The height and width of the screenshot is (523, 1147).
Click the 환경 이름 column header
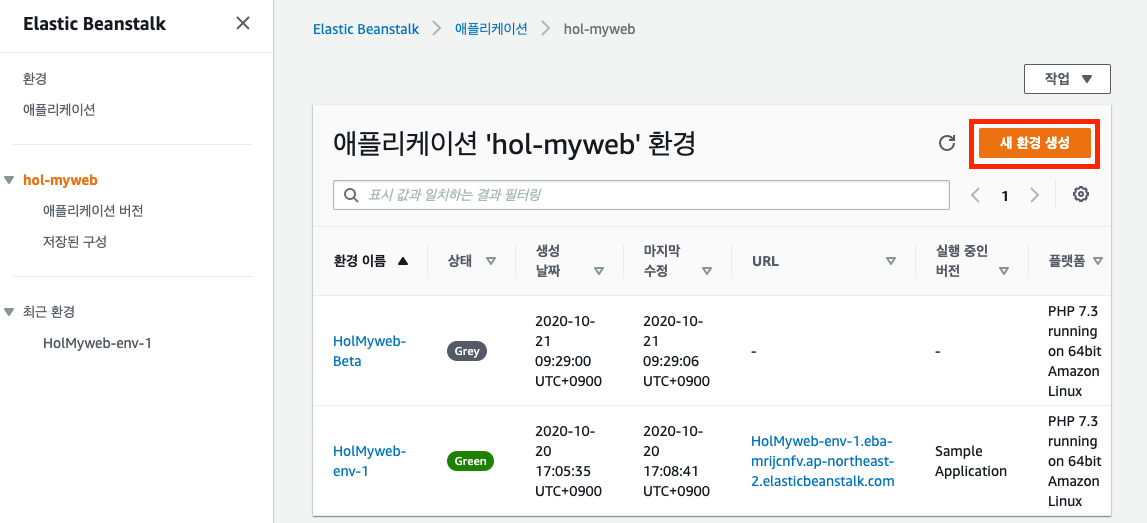360,261
